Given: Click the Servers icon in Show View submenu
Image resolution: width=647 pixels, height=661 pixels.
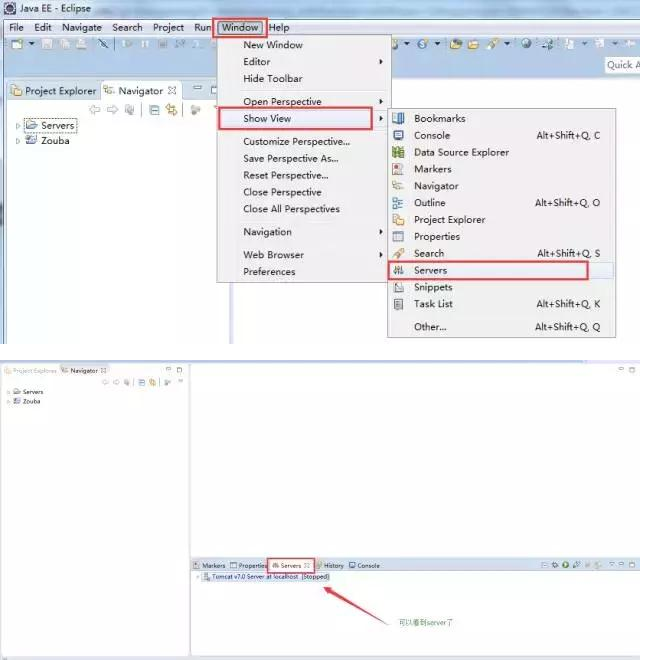Looking at the screenshot, I should click(x=398, y=271).
